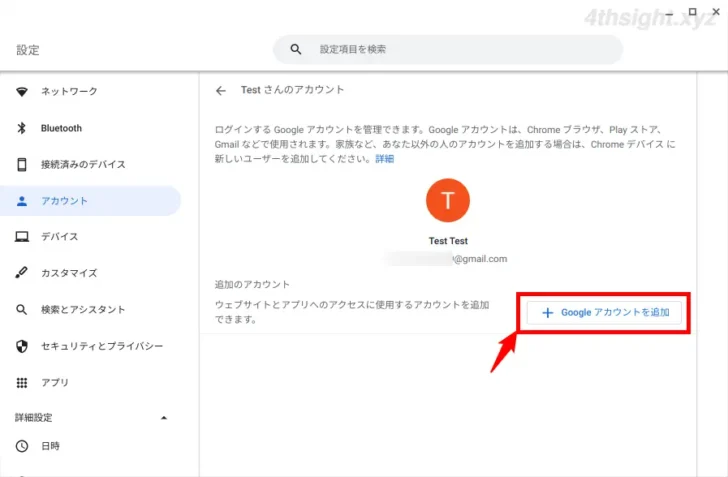Click the Bluetooth symbol icon
The height and width of the screenshot is (477, 728).
pos(22,128)
